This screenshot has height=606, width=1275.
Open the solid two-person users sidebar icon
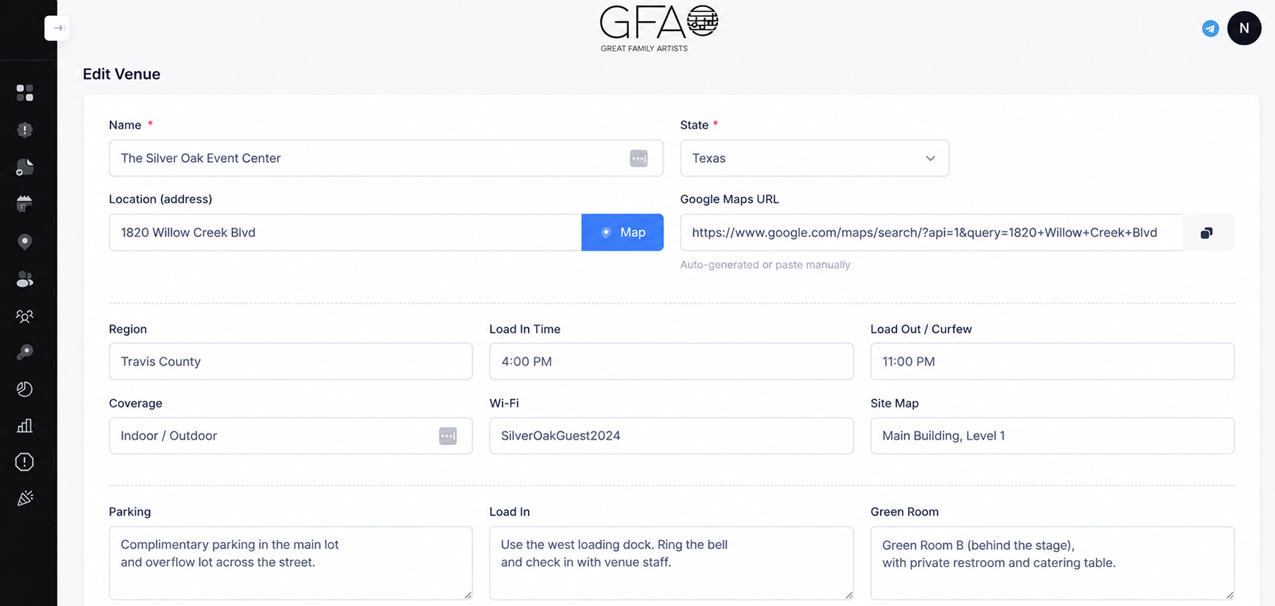click(x=25, y=279)
